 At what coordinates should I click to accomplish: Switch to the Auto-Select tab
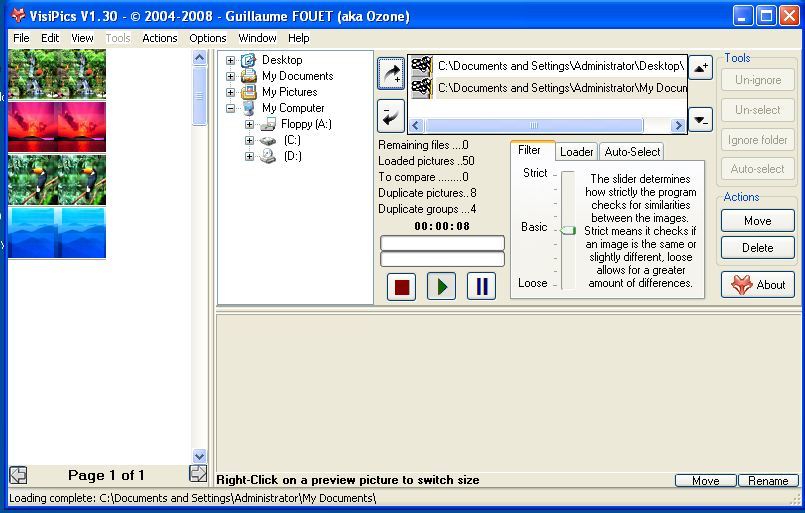(632, 152)
